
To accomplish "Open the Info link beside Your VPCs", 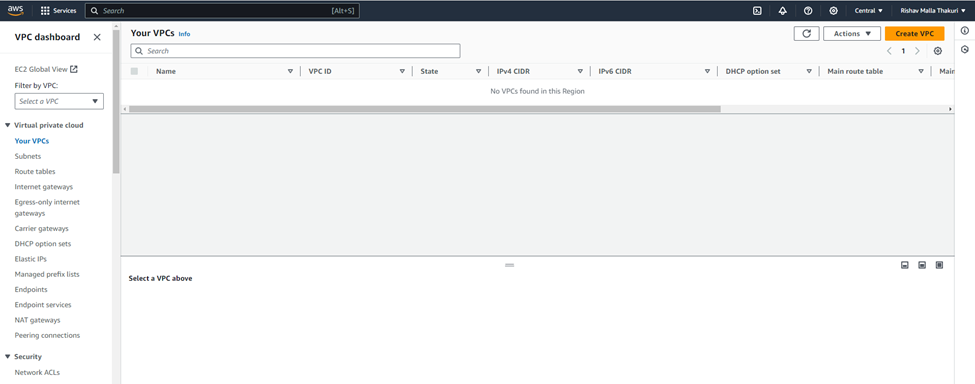I will coord(184,34).
